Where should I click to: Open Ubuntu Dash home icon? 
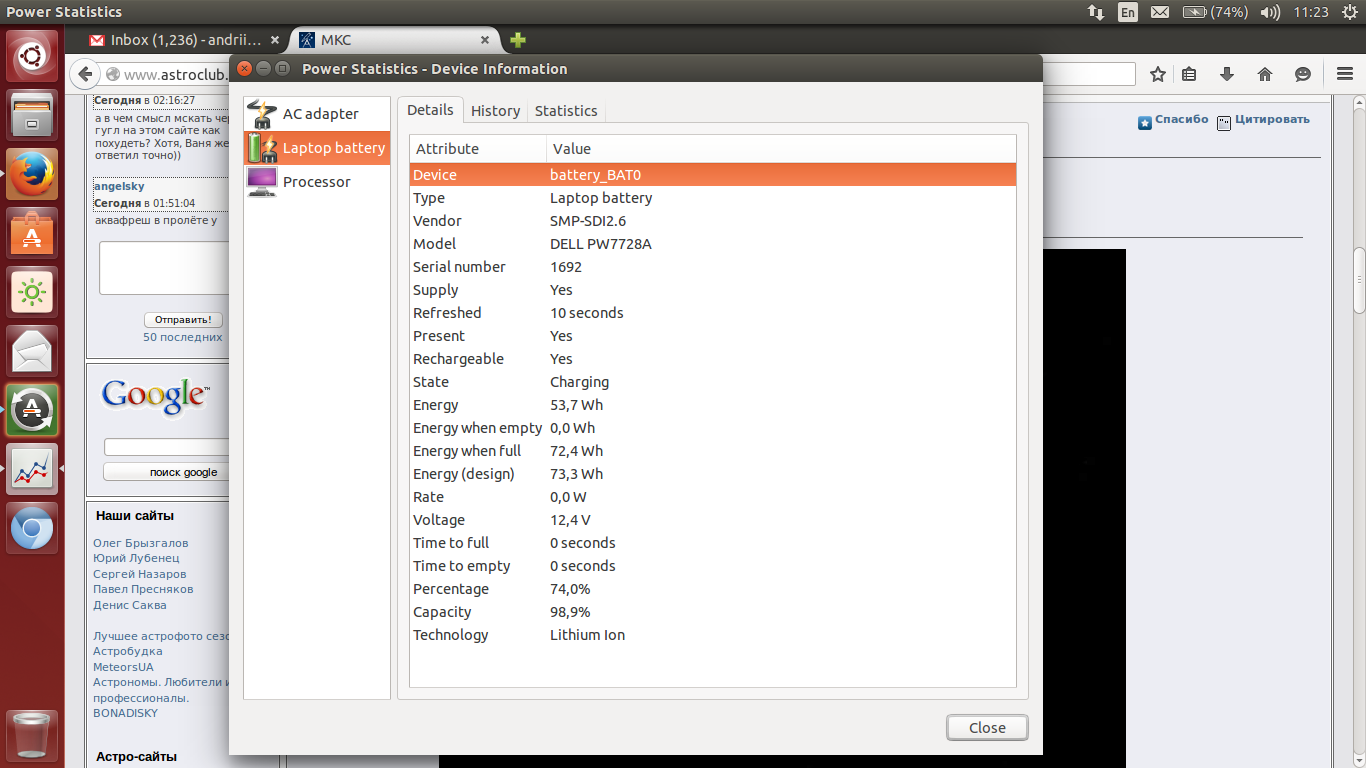pyautogui.click(x=33, y=56)
